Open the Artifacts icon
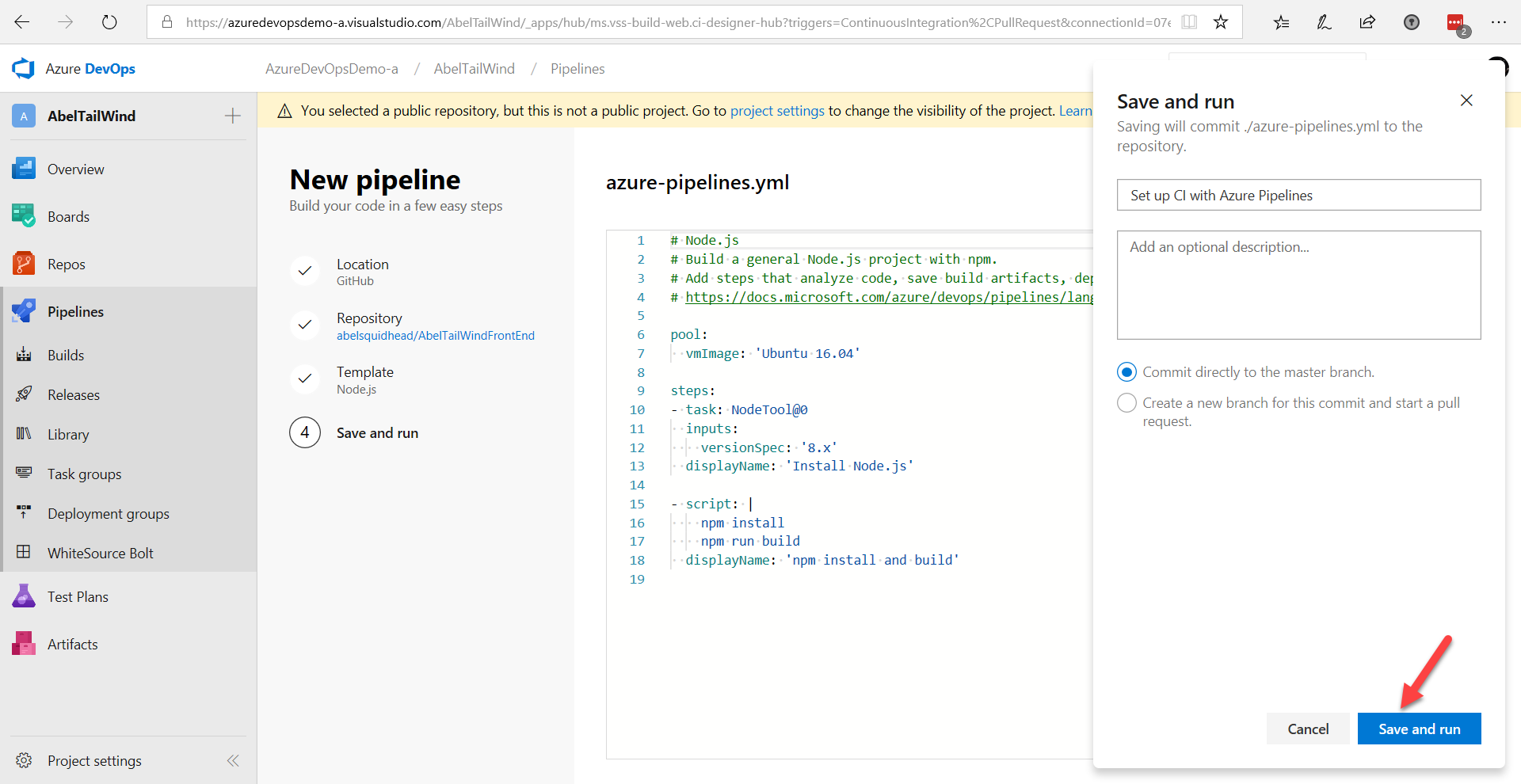 pos(24,644)
